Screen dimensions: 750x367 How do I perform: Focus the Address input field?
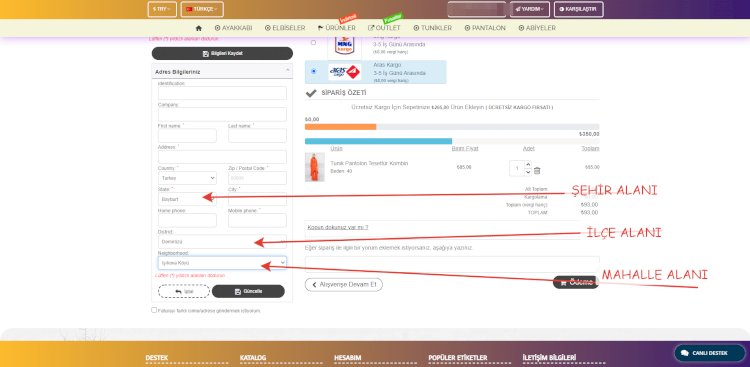(222, 156)
